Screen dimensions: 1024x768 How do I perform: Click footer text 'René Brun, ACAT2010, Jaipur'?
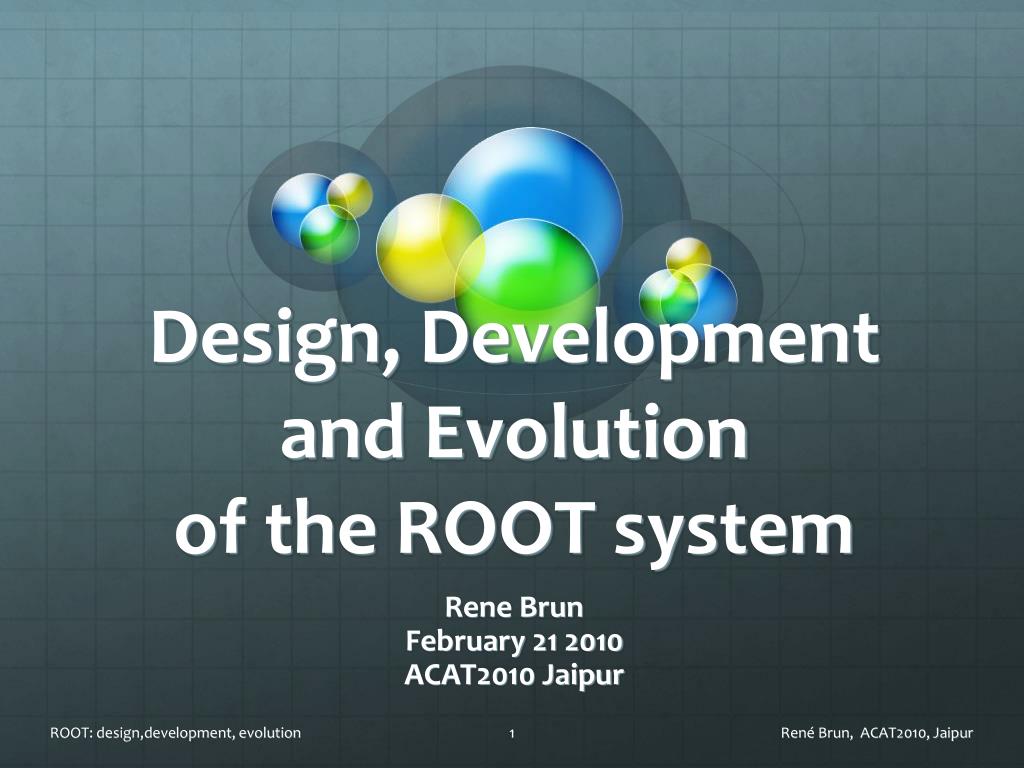click(x=877, y=733)
